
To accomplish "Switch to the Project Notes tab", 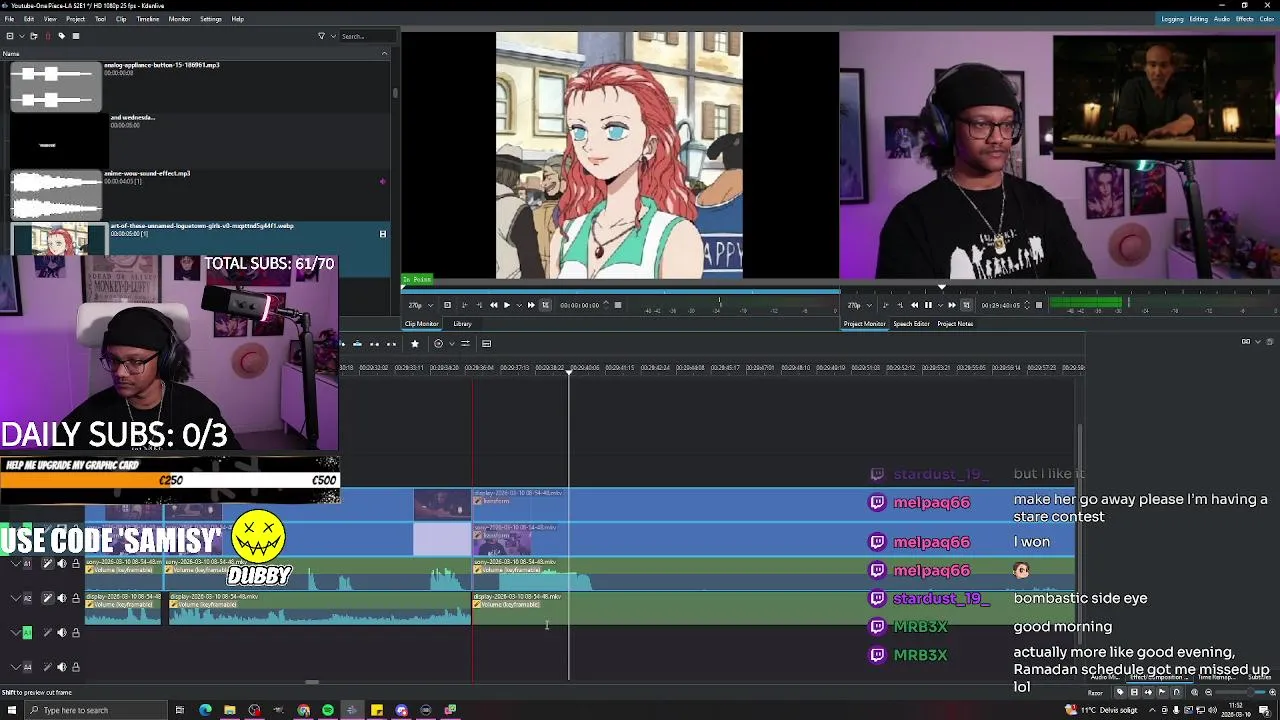I will pyautogui.click(x=955, y=324).
